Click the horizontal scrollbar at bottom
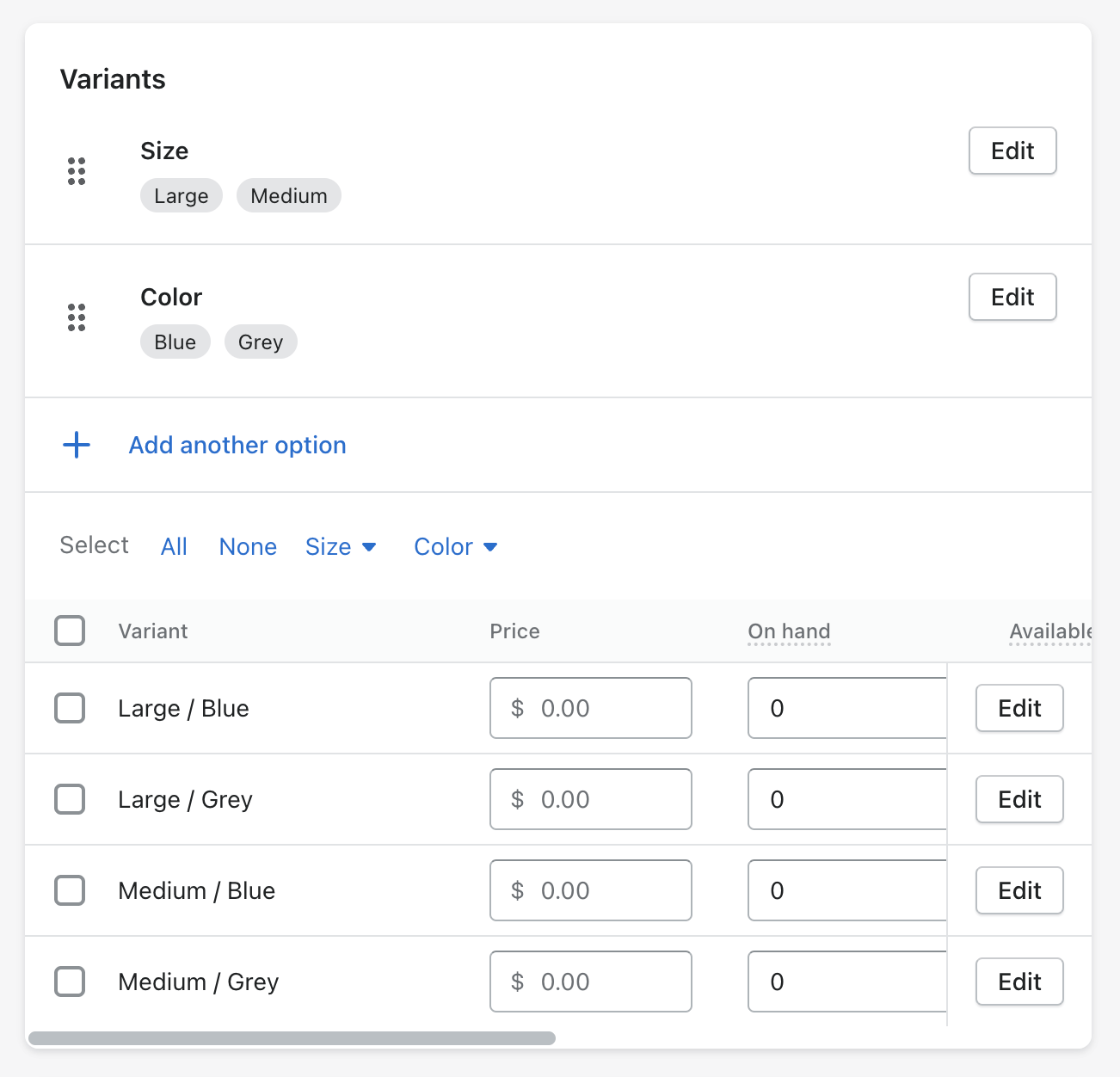This screenshot has width=1120, height=1077. pos(292,1038)
